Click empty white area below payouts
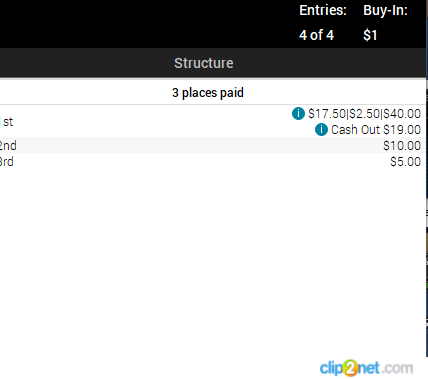 pyautogui.click(x=213, y=260)
